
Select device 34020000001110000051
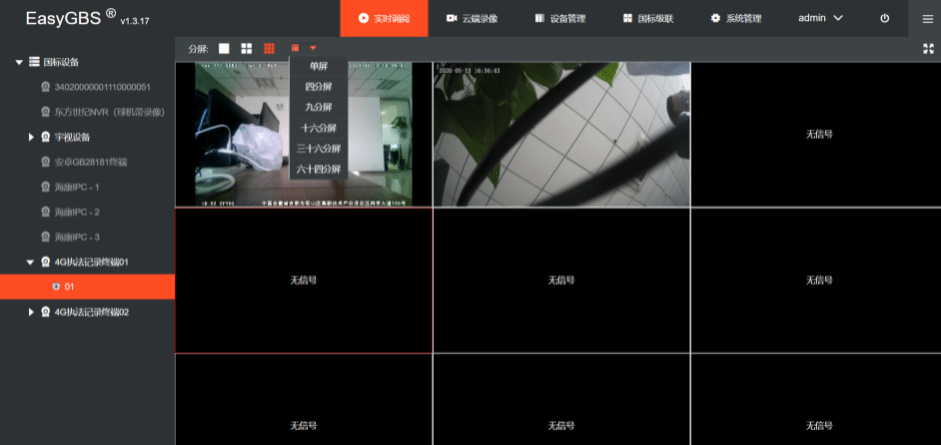pyautogui.click(x=102, y=87)
